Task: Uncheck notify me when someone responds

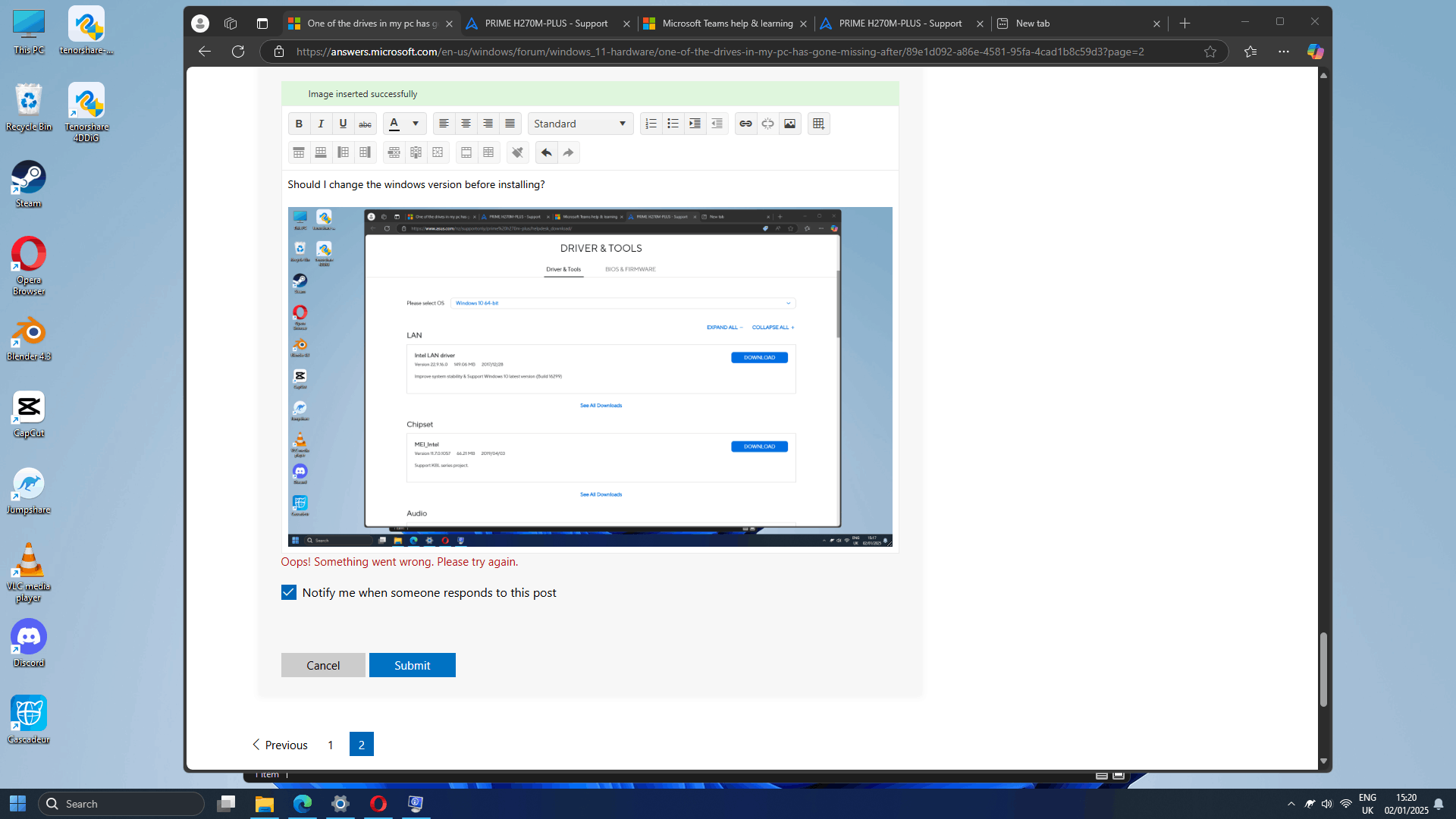Action: point(288,592)
